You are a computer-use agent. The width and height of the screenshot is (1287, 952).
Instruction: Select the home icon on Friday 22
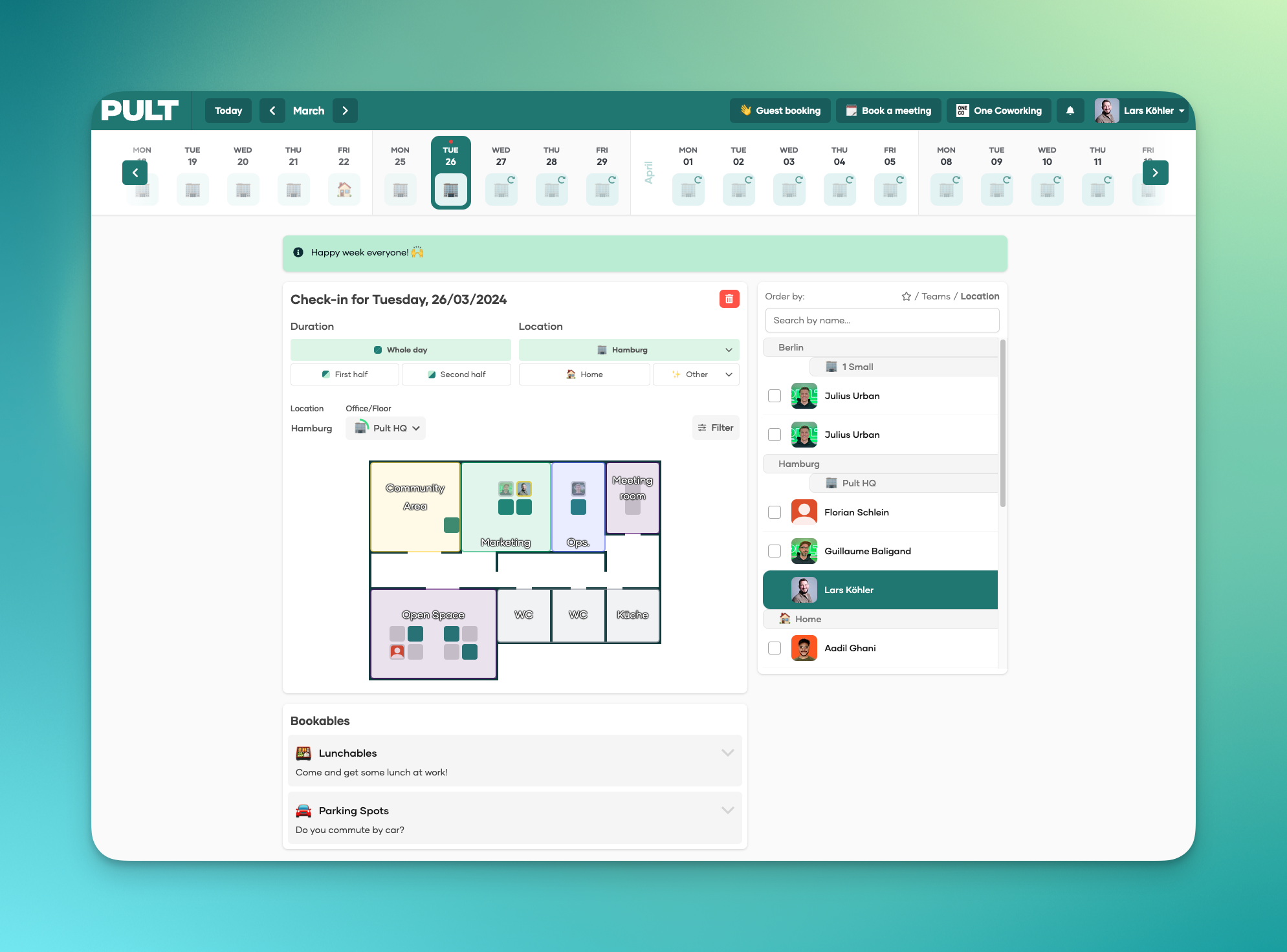(x=344, y=190)
